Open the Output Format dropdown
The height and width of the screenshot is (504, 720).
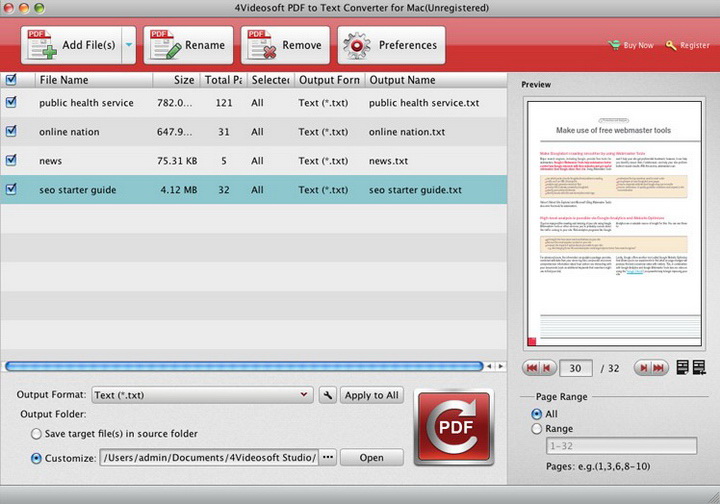pyautogui.click(x=202, y=395)
